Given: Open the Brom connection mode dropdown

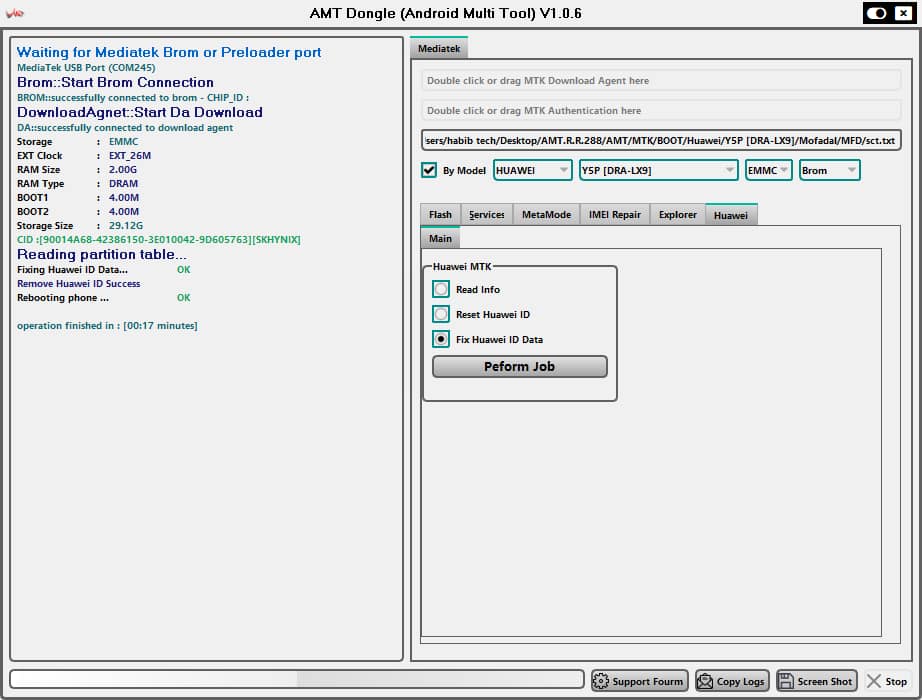Looking at the screenshot, I should (x=829, y=171).
